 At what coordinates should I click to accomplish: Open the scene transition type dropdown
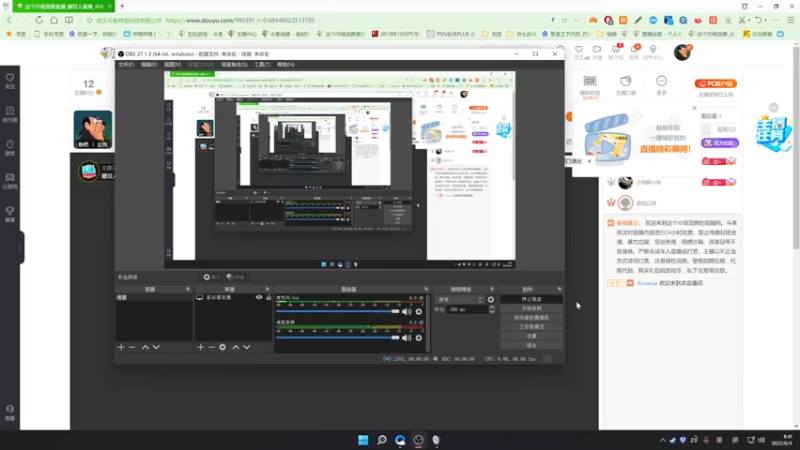click(x=459, y=299)
